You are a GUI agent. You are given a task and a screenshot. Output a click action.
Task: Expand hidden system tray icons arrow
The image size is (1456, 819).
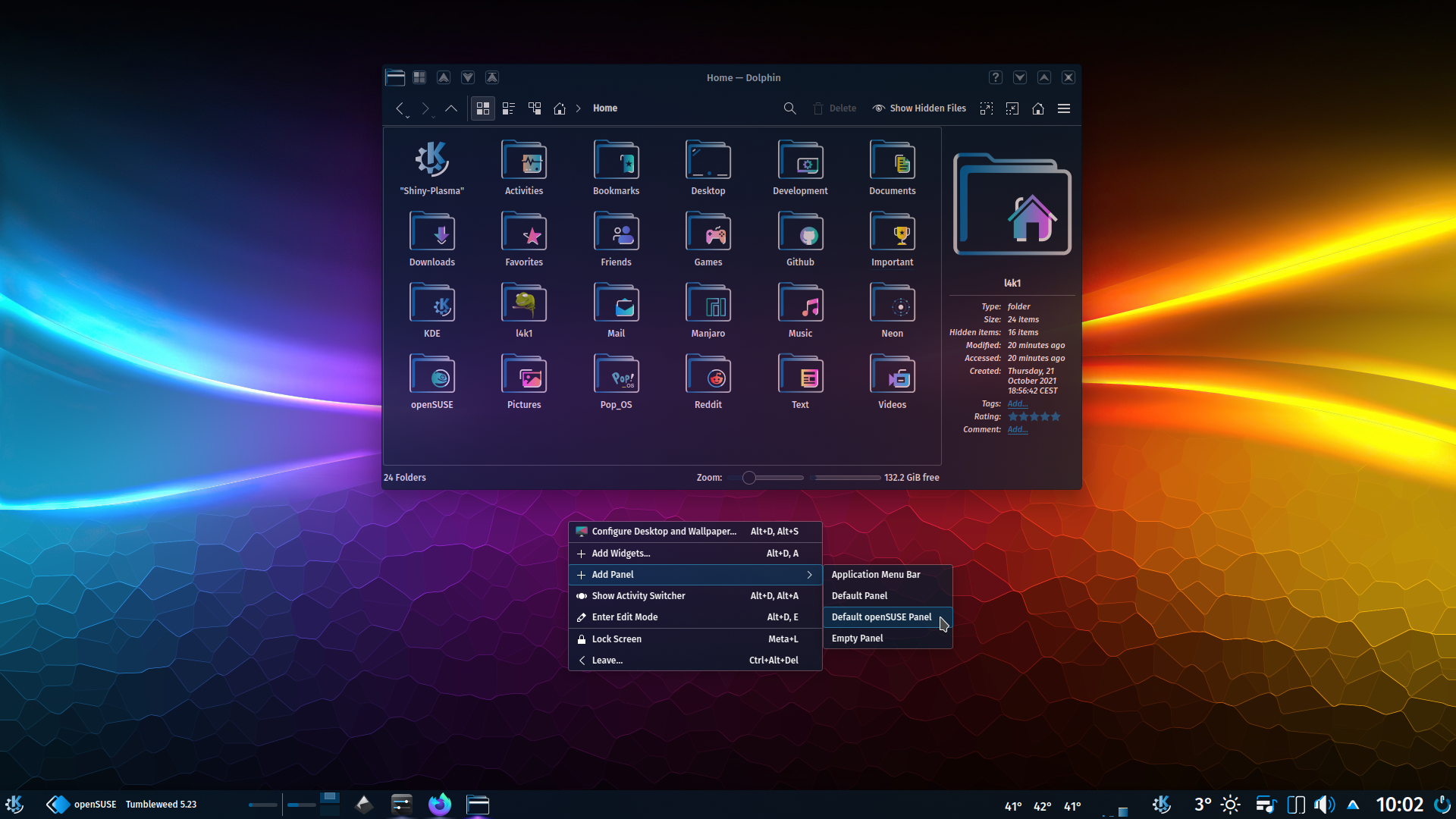coord(1353,805)
